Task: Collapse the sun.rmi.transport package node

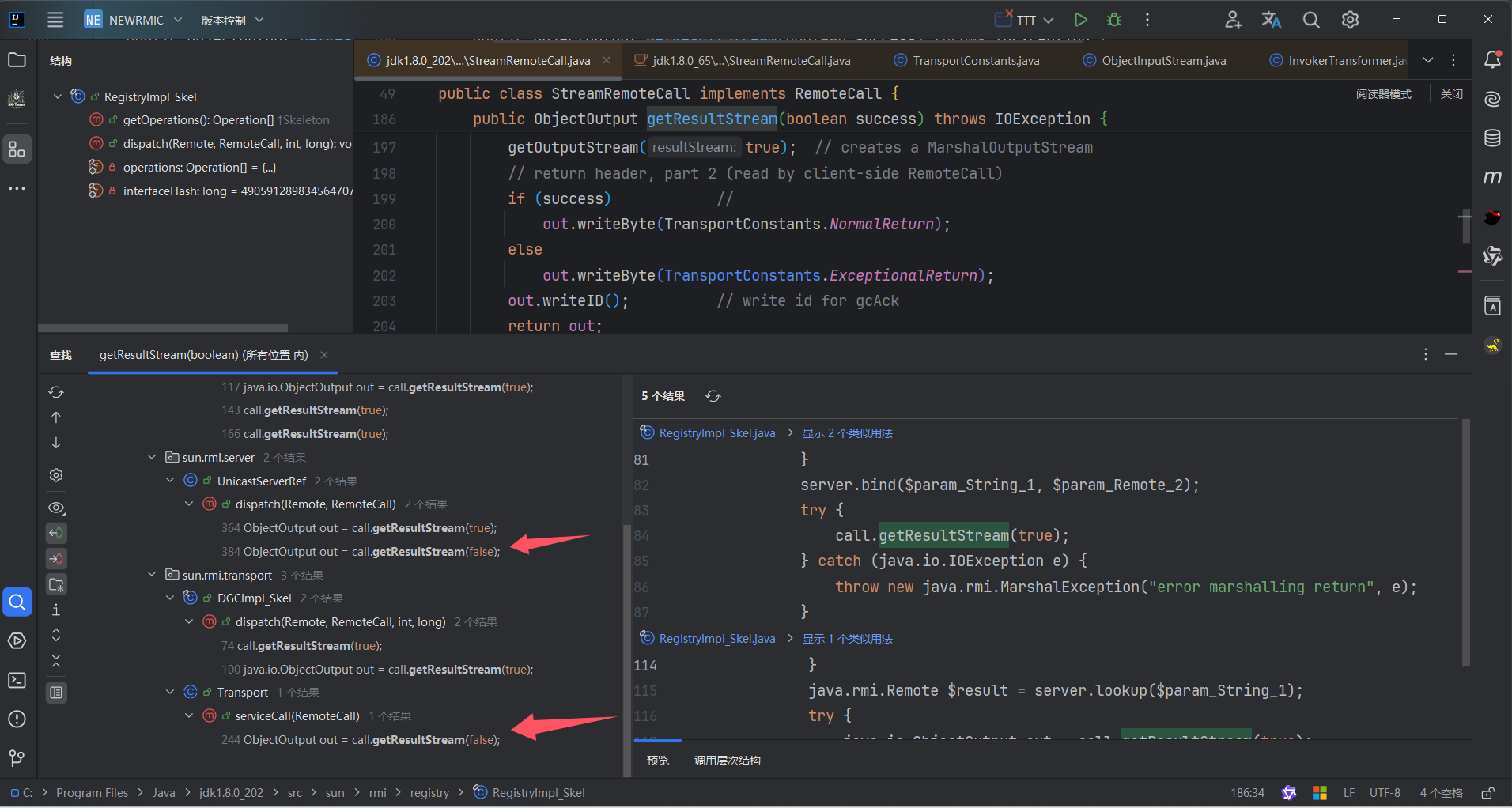Action: (x=152, y=575)
